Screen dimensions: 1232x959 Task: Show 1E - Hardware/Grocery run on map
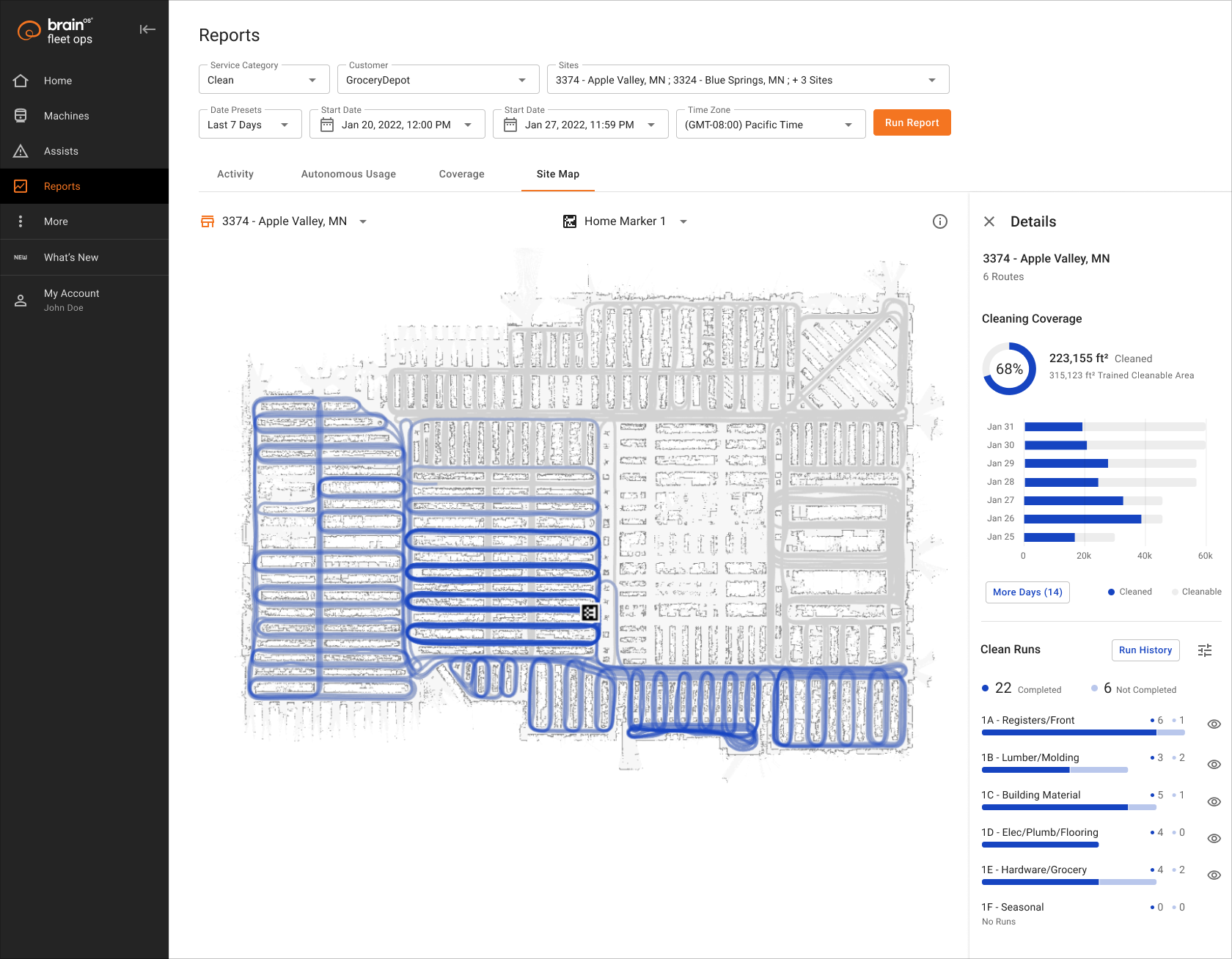[x=1214, y=874]
